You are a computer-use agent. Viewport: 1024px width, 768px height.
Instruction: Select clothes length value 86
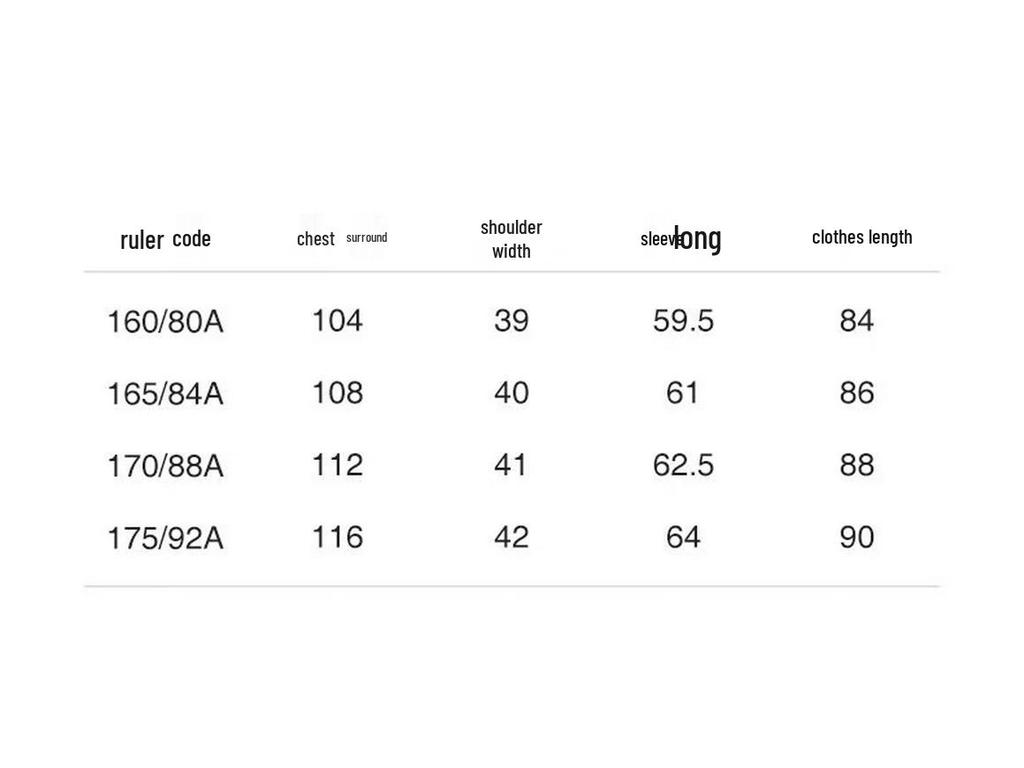857,393
